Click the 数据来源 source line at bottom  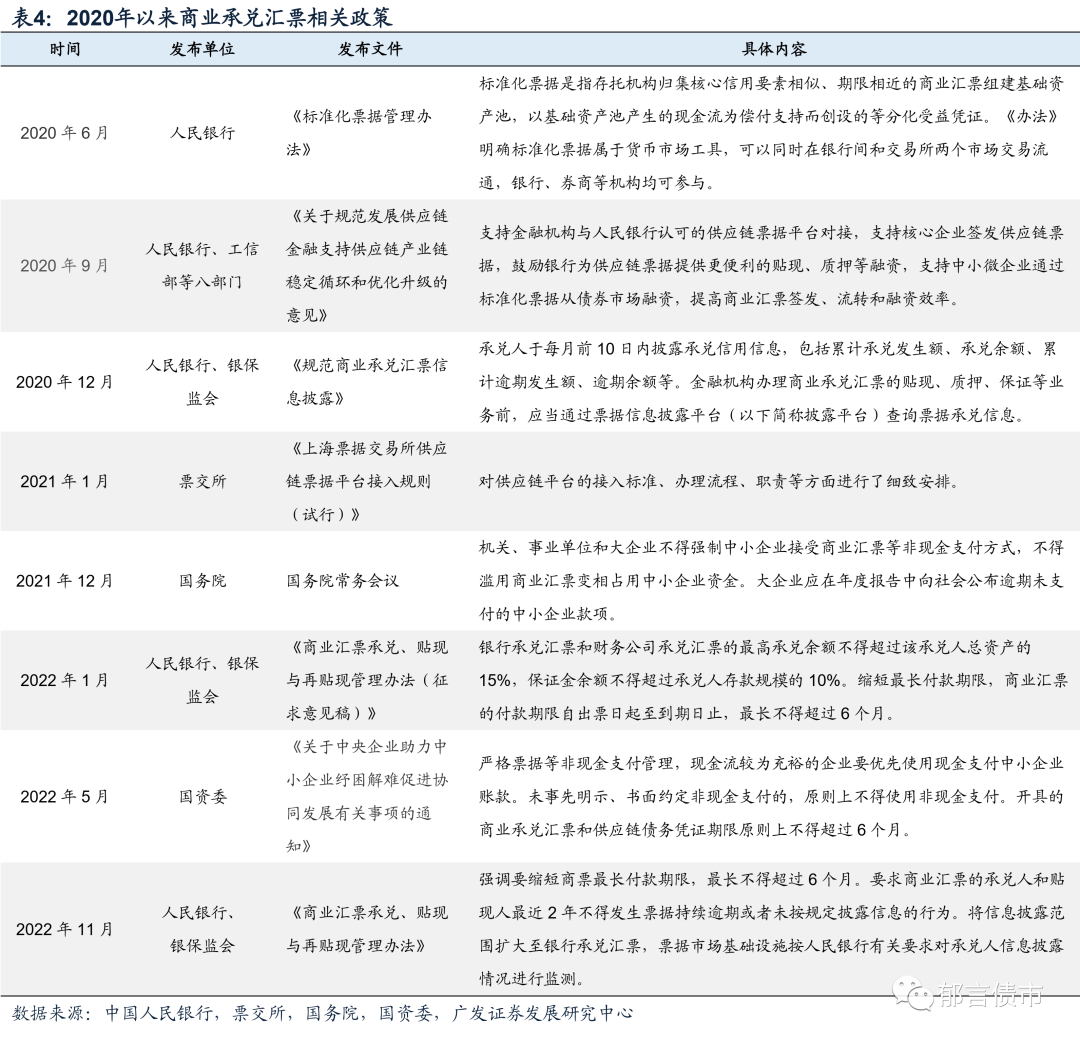322,1013
